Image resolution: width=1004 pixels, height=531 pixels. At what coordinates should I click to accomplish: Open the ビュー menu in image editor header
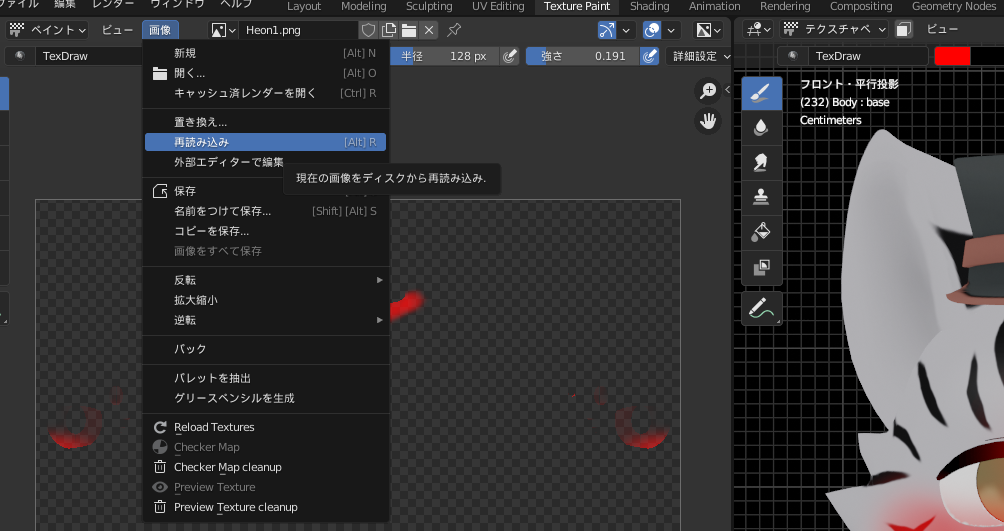click(117, 30)
